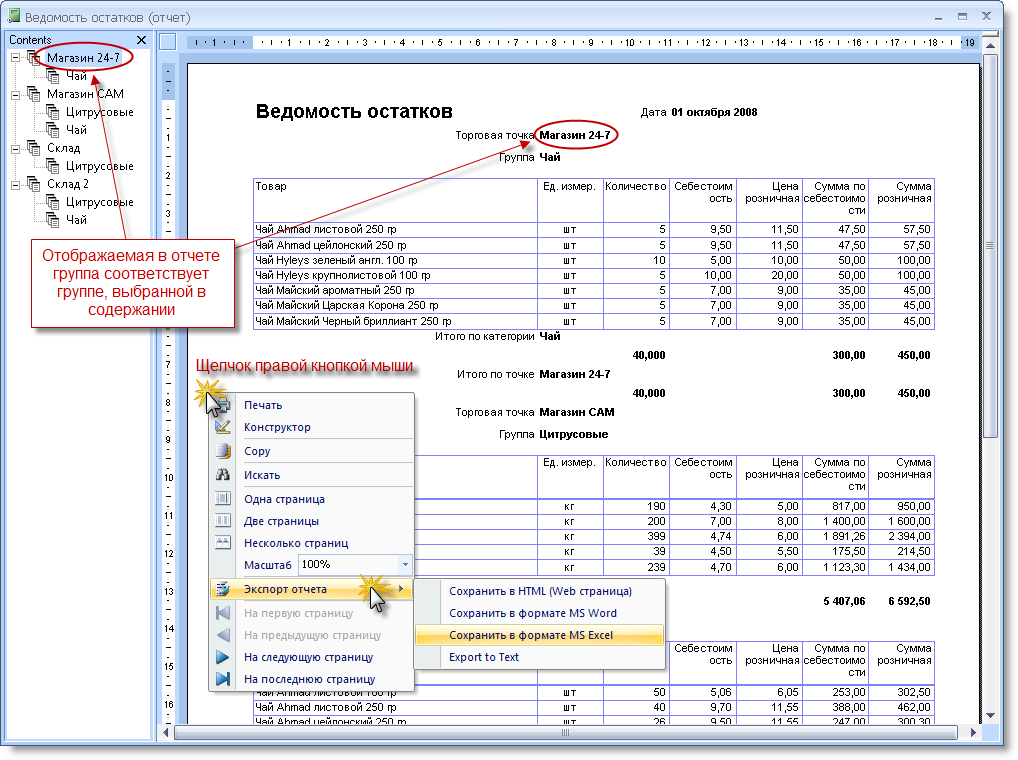Collapse the Склад 2 tree node
Image resolution: width=1018 pixels, height=760 pixels.
[x=16, y=185]
